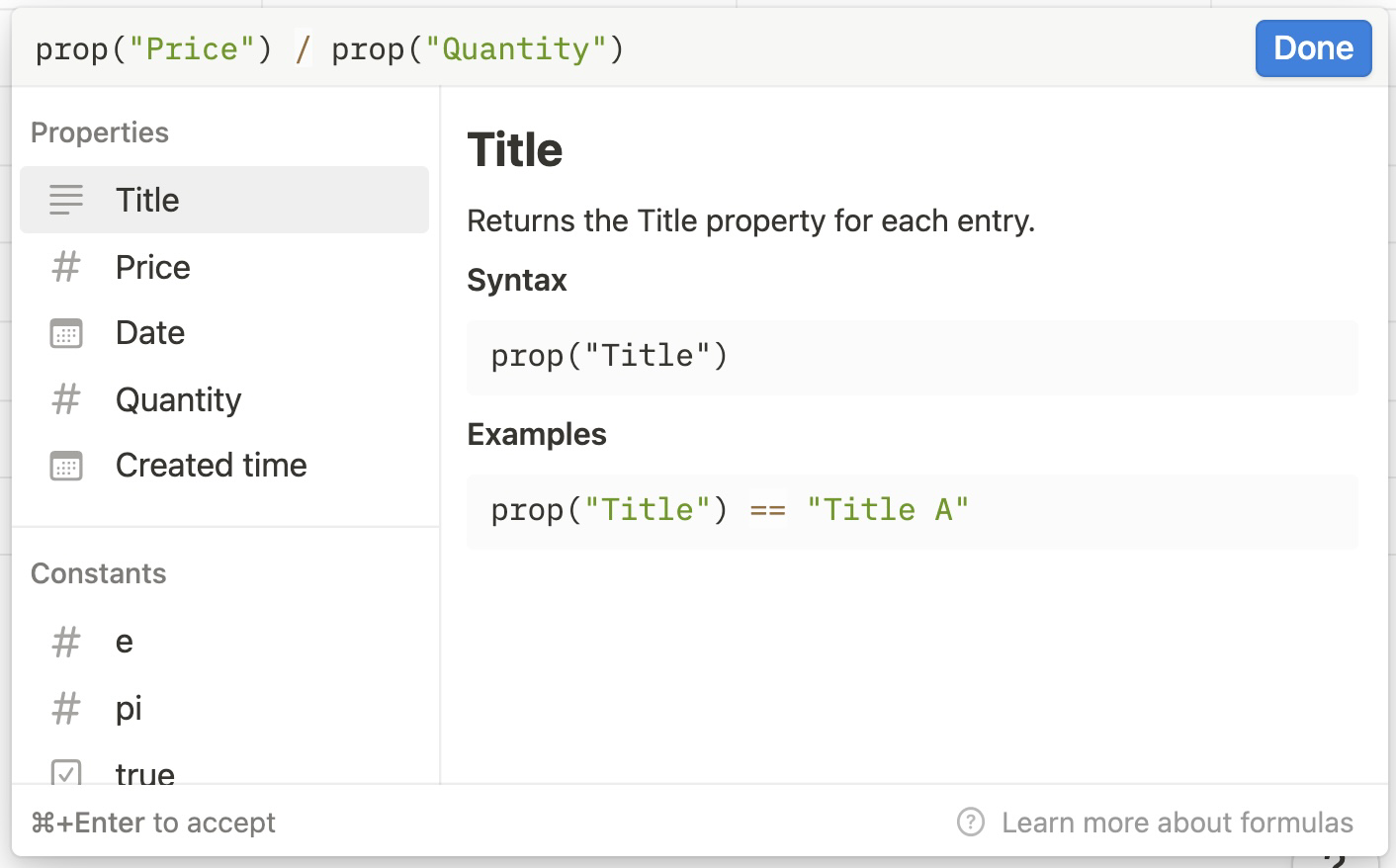Click the number icon beside Quantity
The height and width of the screenshot is (868, 1396).
pyautogui.click(x=66, y=399)
